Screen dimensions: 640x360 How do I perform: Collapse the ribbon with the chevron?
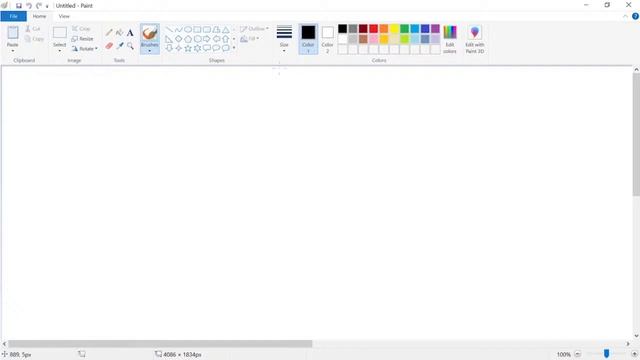coord(625,16)
